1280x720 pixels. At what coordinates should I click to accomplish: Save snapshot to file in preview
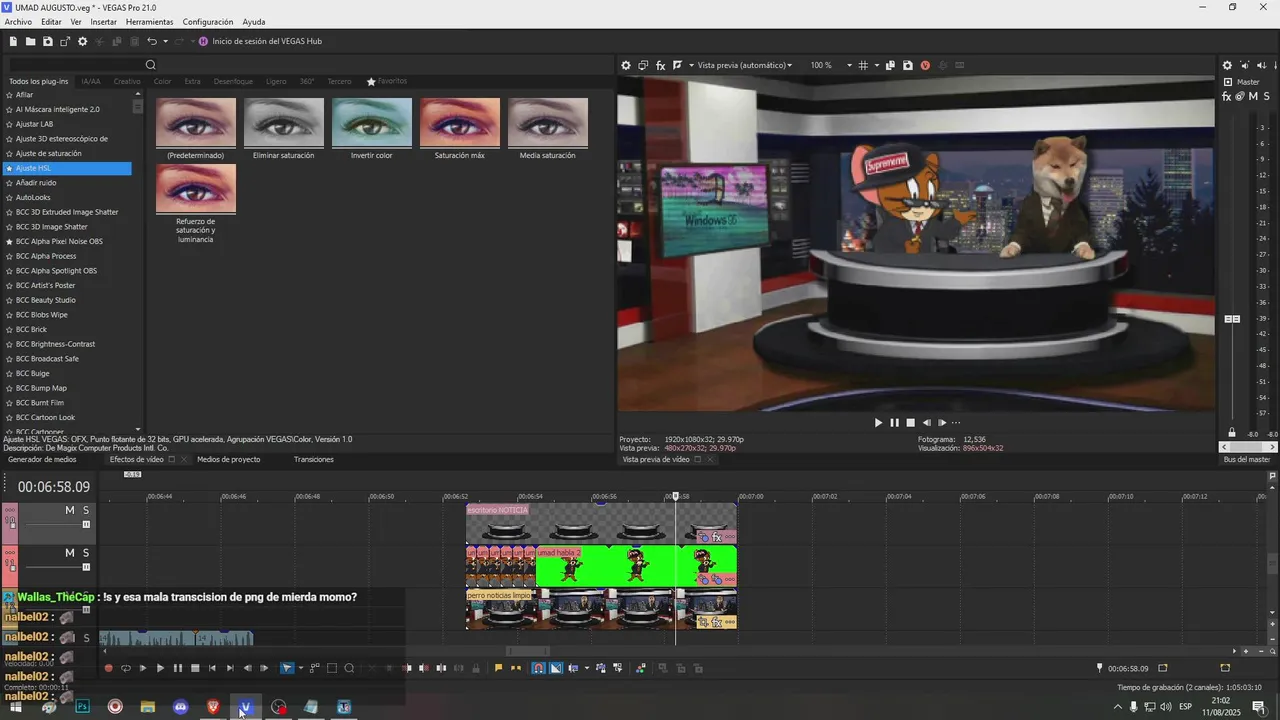[907, 65]
